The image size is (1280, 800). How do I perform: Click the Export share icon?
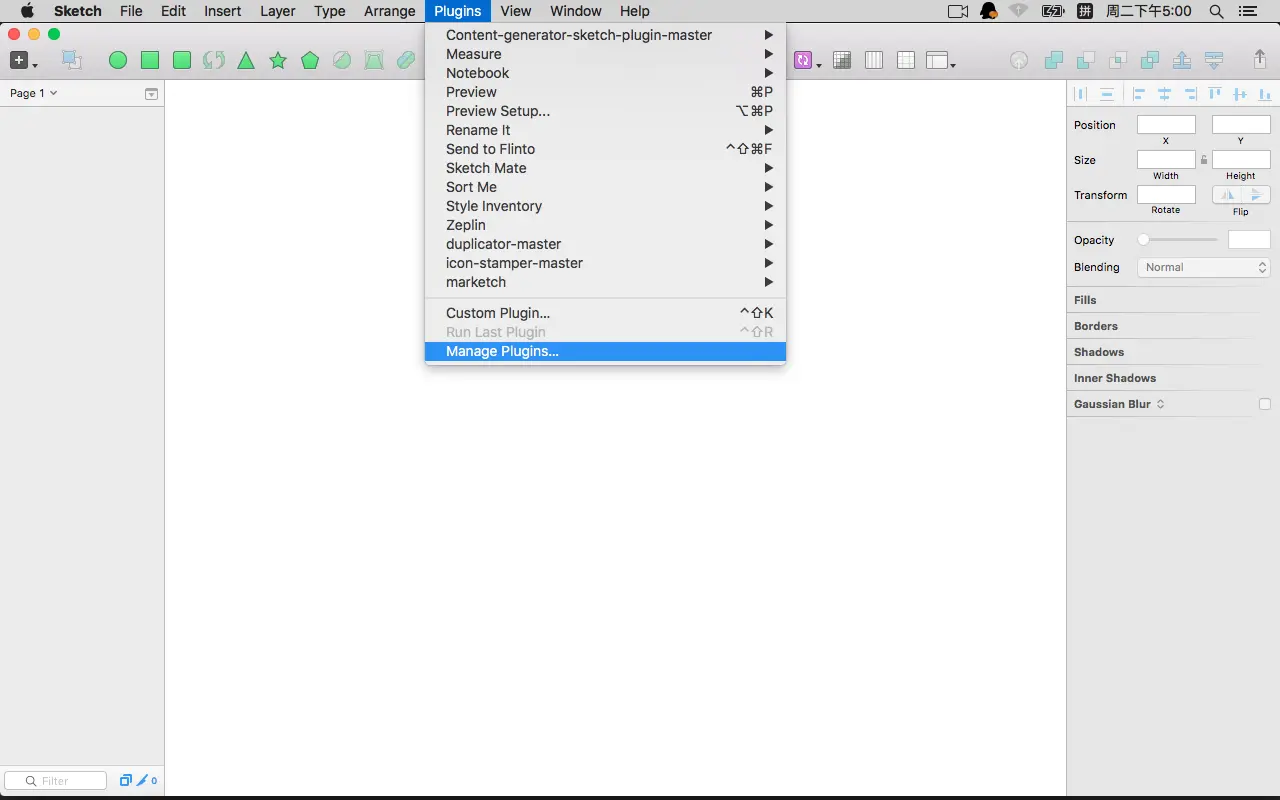tap(1260, 59)
